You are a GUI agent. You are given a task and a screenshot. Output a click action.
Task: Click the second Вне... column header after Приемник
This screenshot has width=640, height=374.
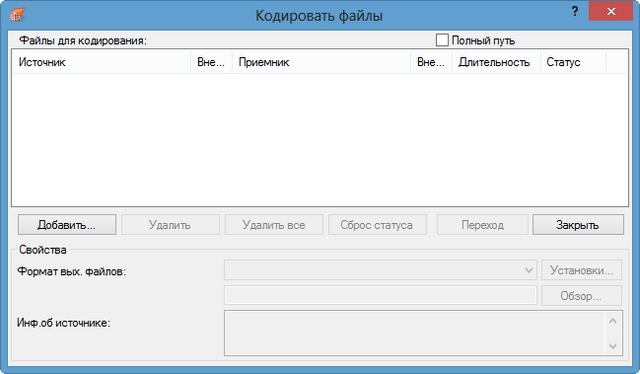click(x=431, y=62)
